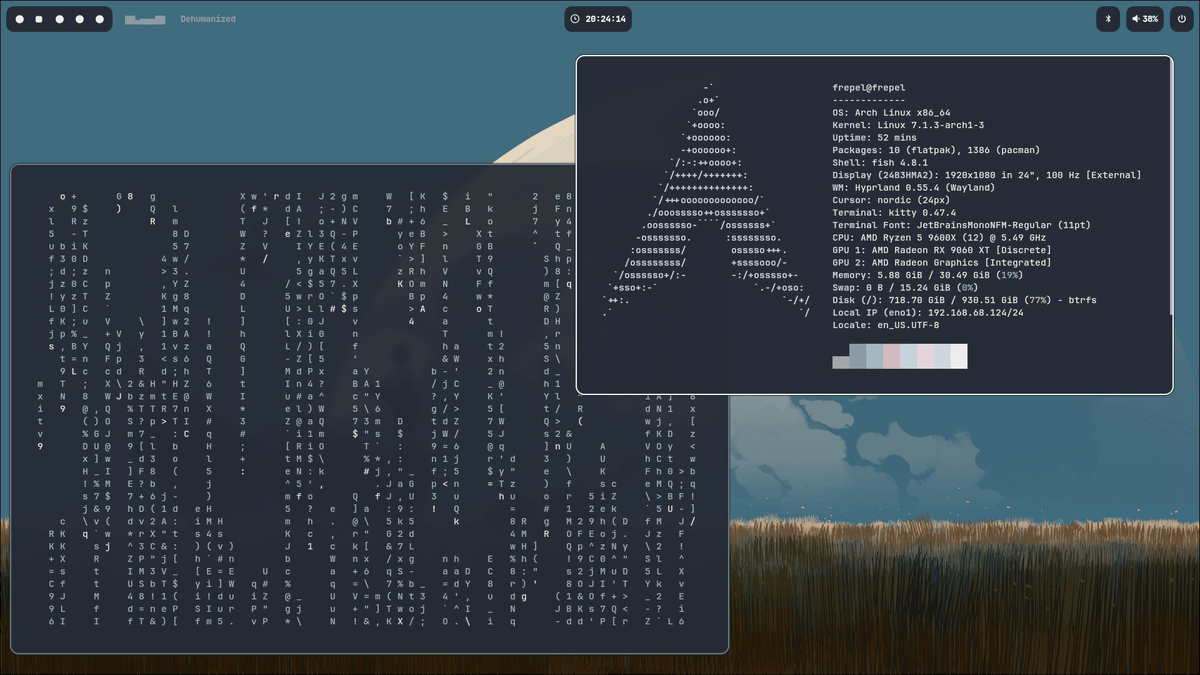Click the clock icon beside 20:24:14

pyautogui.click(x=575, y=19)
